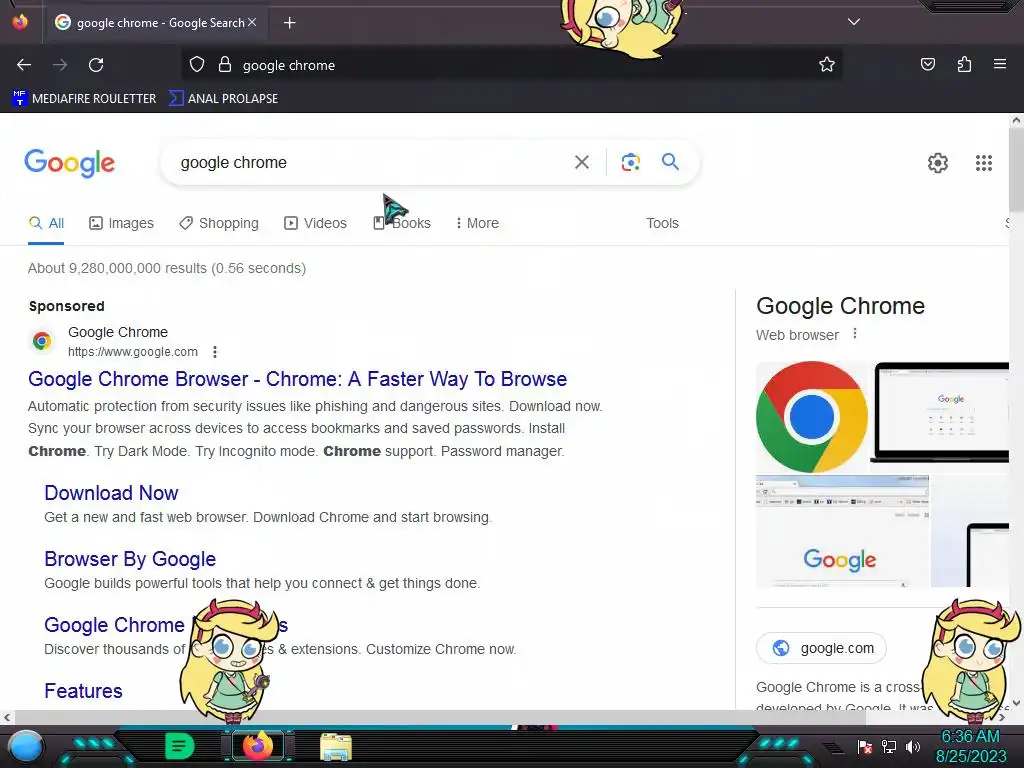Open the Action Center flag icon
The width and height of the screenshot is (1024, 768).
coord(865,746)
